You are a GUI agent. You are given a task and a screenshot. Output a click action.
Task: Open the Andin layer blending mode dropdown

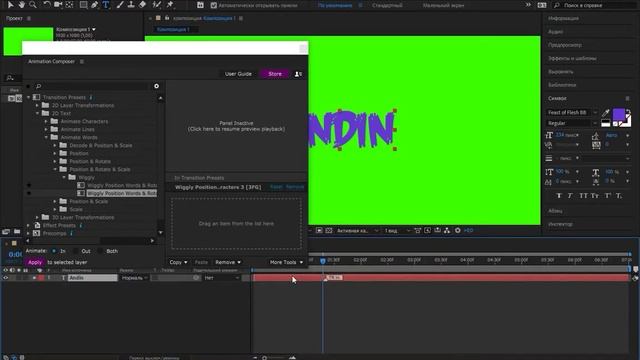click(x=134, y=278)
